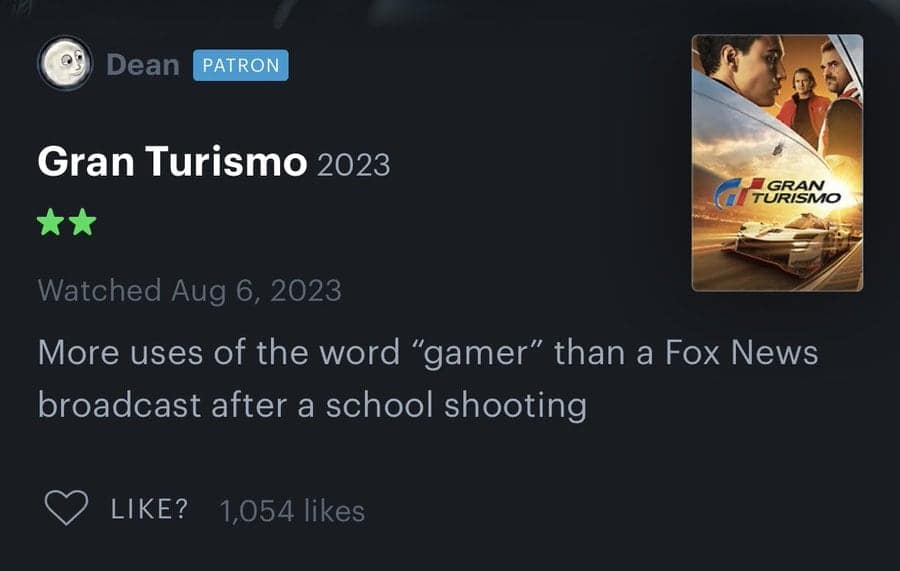Click the second green rating star
The height and width of the screenshot is (571, 900).
tap(83, 222)
